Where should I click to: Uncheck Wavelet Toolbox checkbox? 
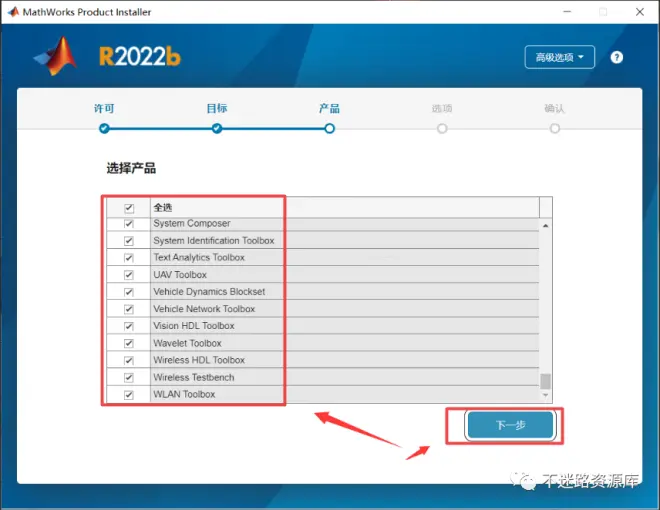[x=129, y=343]
